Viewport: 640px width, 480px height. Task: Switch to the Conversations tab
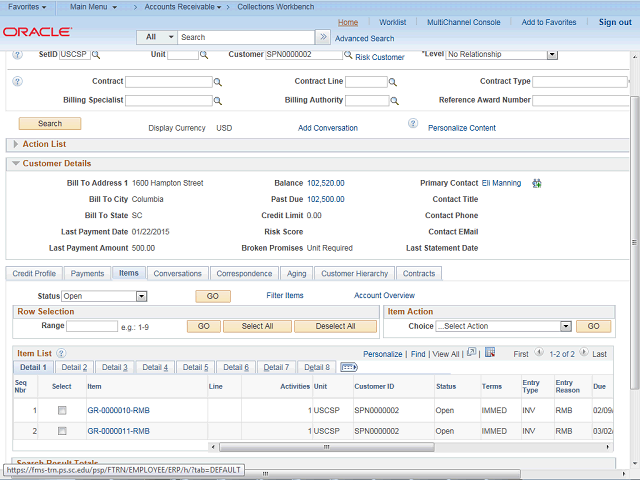point(177,273)
